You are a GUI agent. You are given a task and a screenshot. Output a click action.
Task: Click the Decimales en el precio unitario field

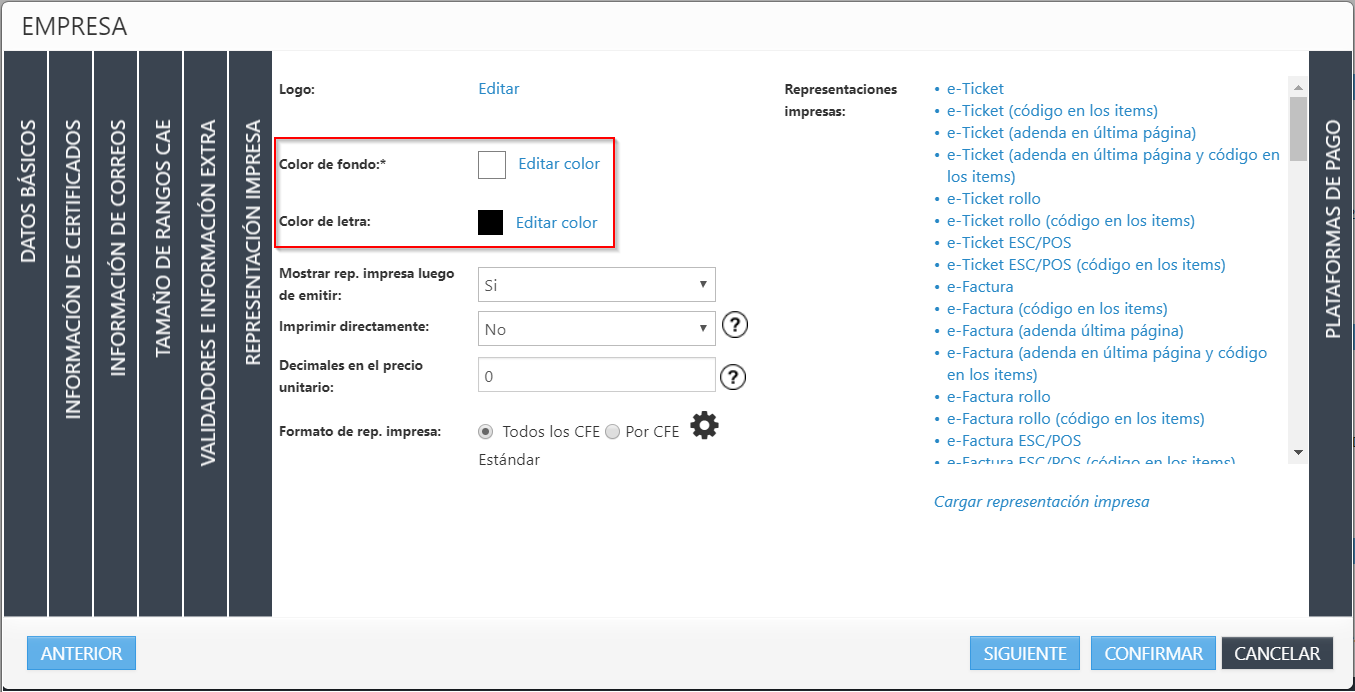[596, 377]
